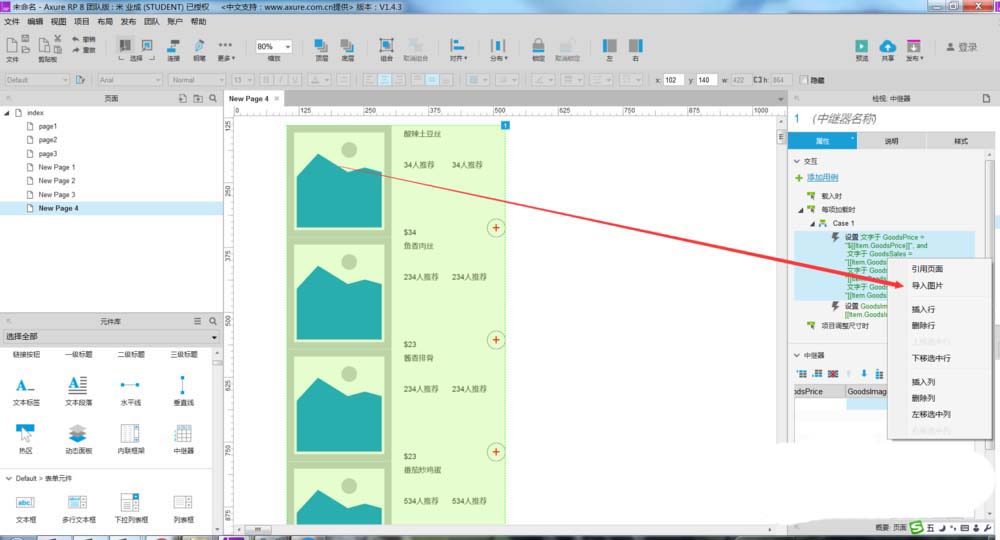Choose import images (导入图片) from context menu
The width and height of the screenshot is (1000, 540).
927,286
